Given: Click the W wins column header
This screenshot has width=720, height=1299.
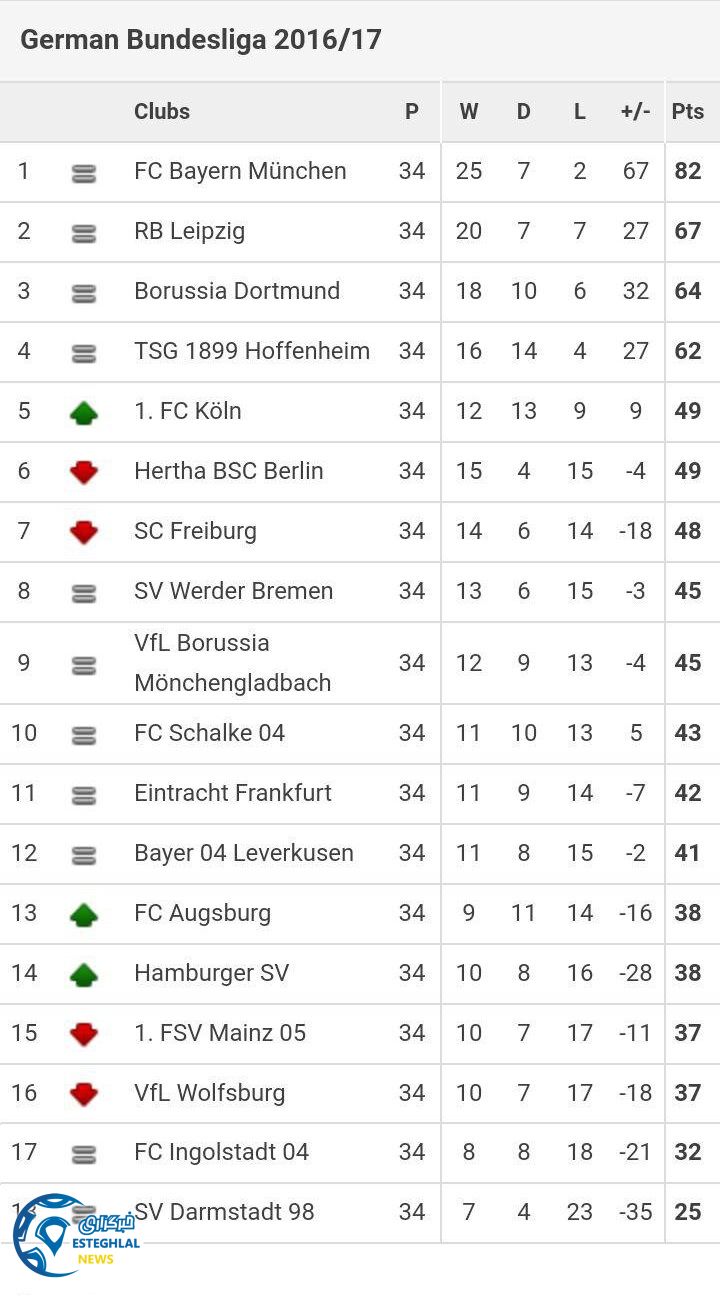Looking at the screenshot, I should click(x=469, y=111).
